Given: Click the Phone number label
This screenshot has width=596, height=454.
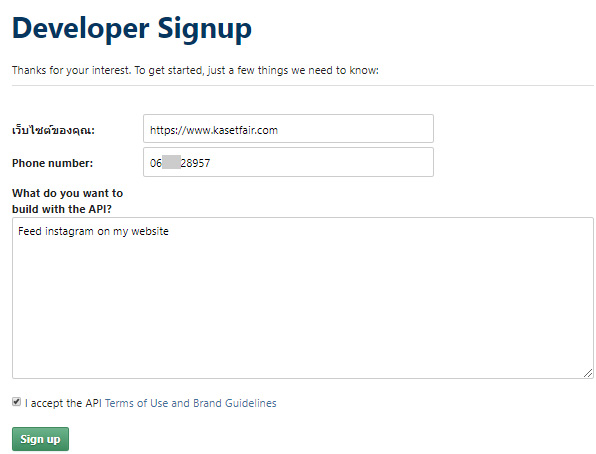Looking at the screenshot, I should [x=52, y=163].
